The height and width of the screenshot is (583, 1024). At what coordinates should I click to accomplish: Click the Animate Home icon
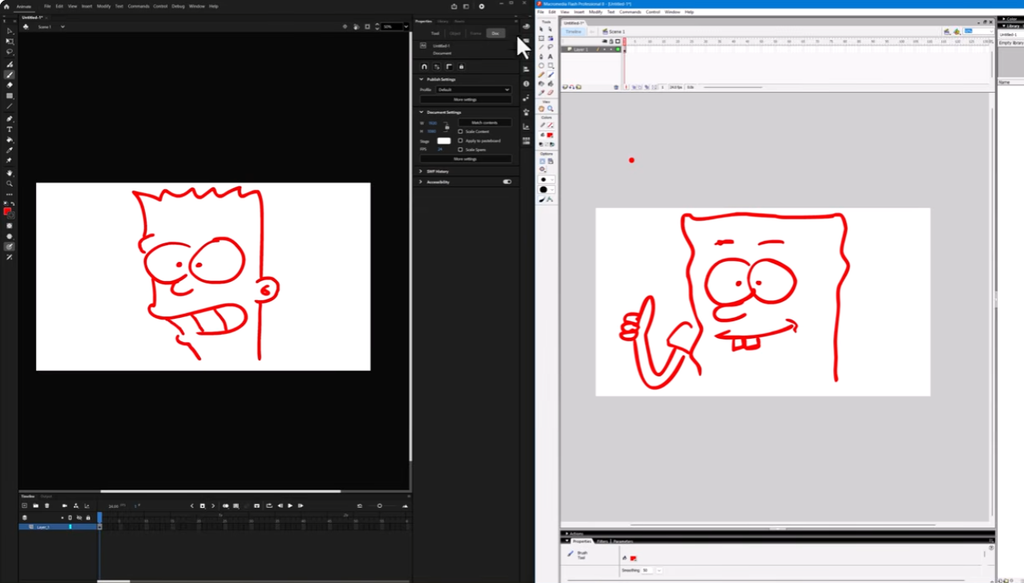7,6
